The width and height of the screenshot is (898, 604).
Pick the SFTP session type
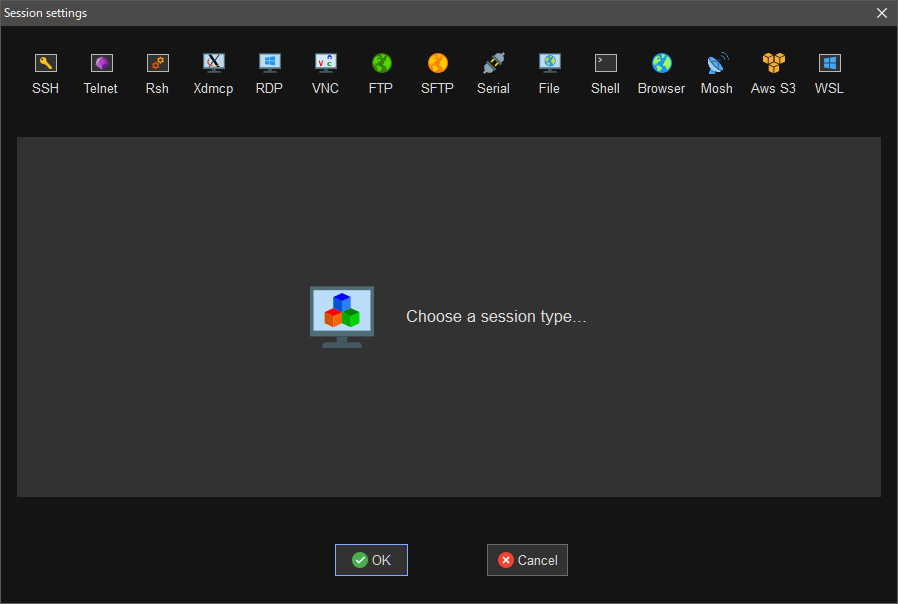click(x=437, y=73)
